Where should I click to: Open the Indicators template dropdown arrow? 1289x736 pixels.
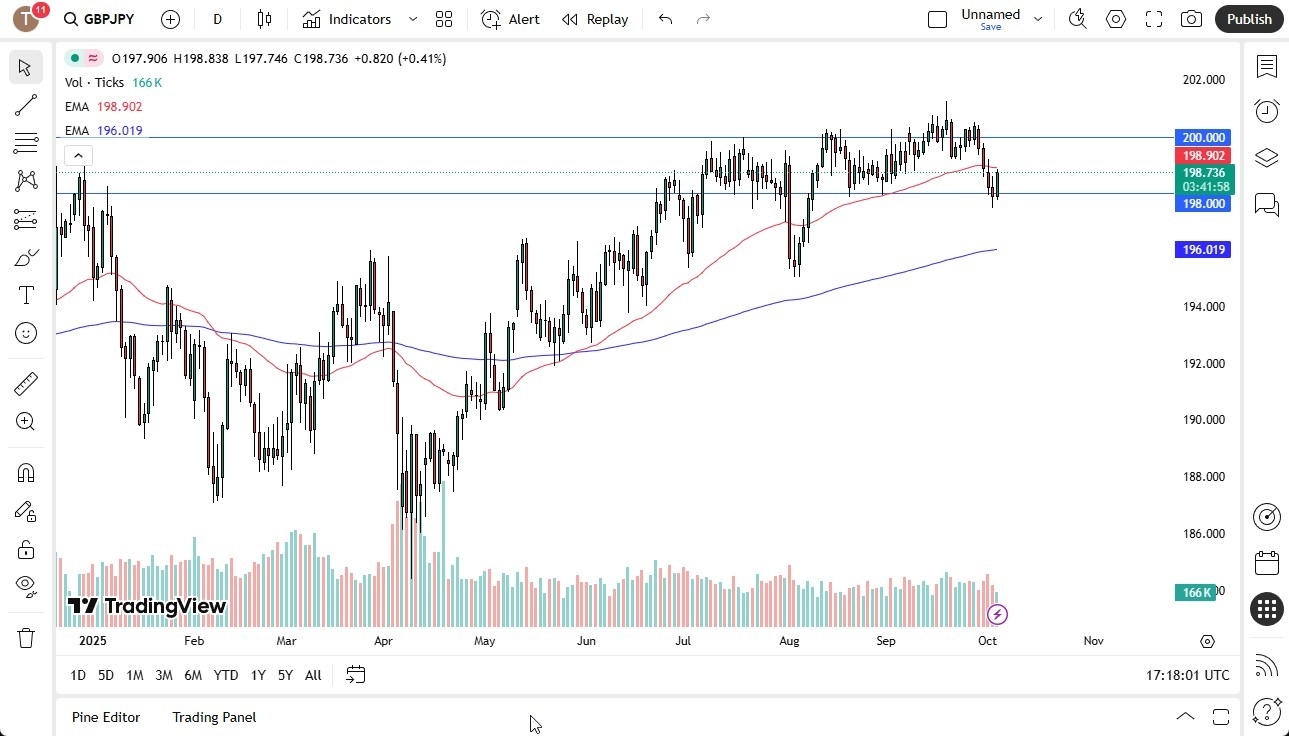411,18
